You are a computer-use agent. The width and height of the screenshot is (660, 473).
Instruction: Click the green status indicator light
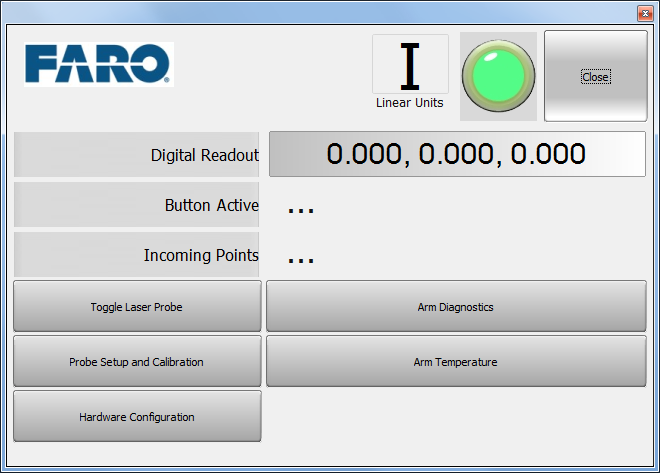498,76
